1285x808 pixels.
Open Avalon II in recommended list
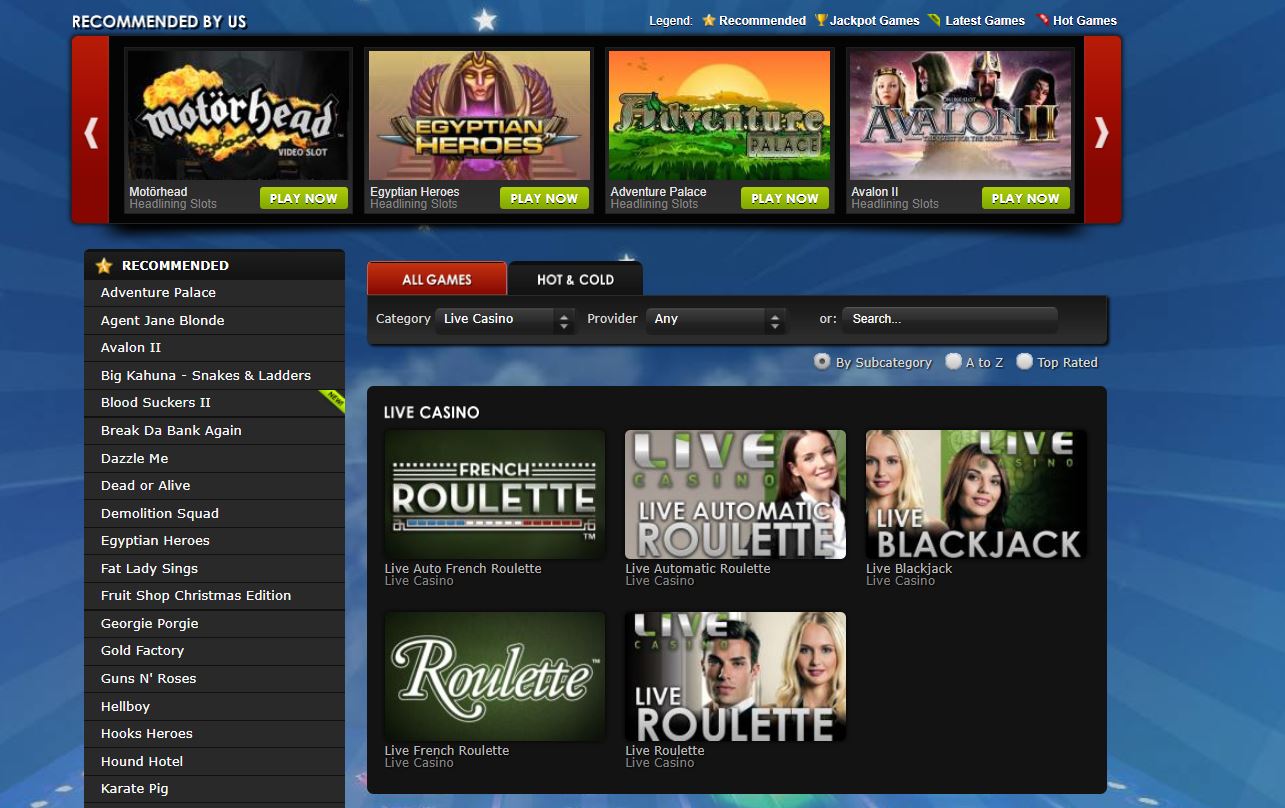pyautogui.click(x=215, y=348)
